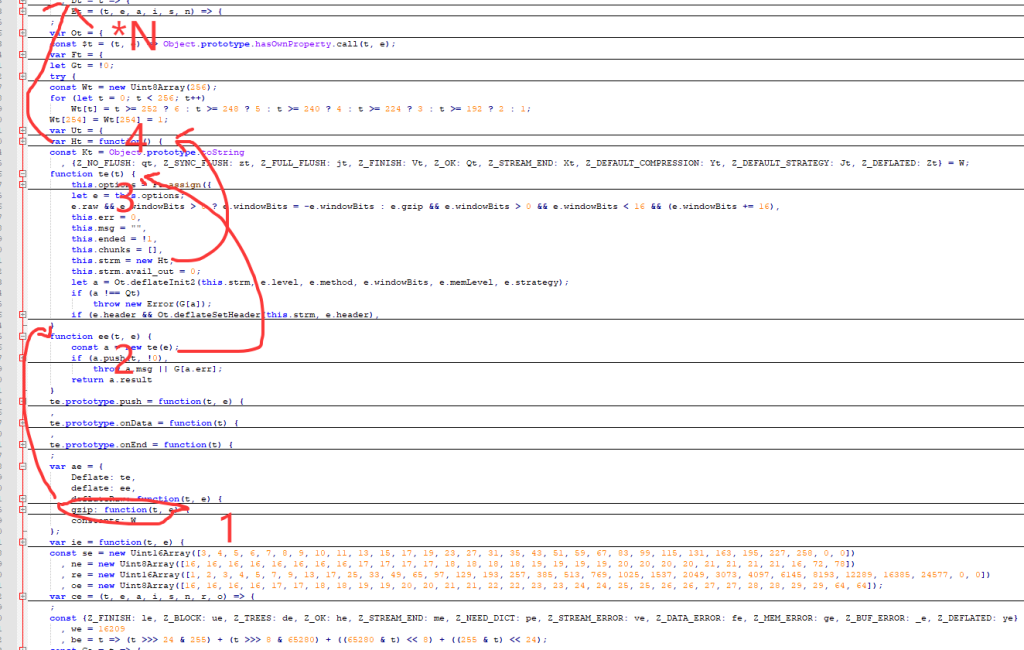Collapse the 'function te(t)' block
The image size is (1024, 650).
click(23, 174)
